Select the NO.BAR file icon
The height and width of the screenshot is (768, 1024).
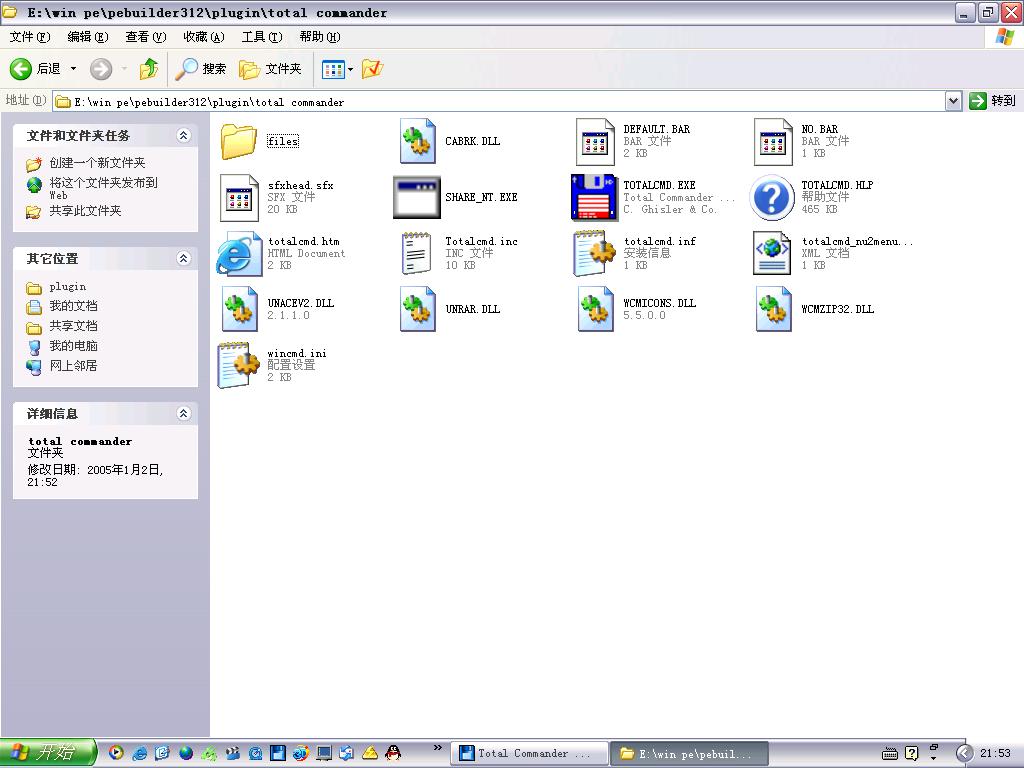click(x=773, y=142)
